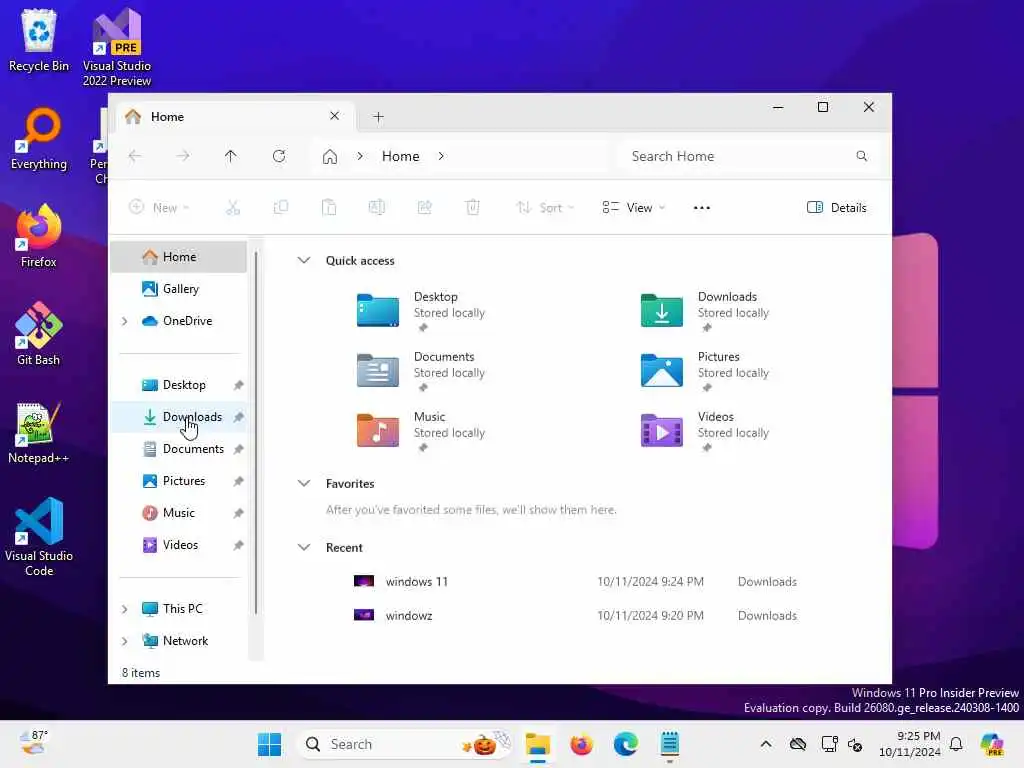Add a new tab with plus button
The height and width of the screenshot is (768, 1024).
pyautogui.click(x=378, y=117)
